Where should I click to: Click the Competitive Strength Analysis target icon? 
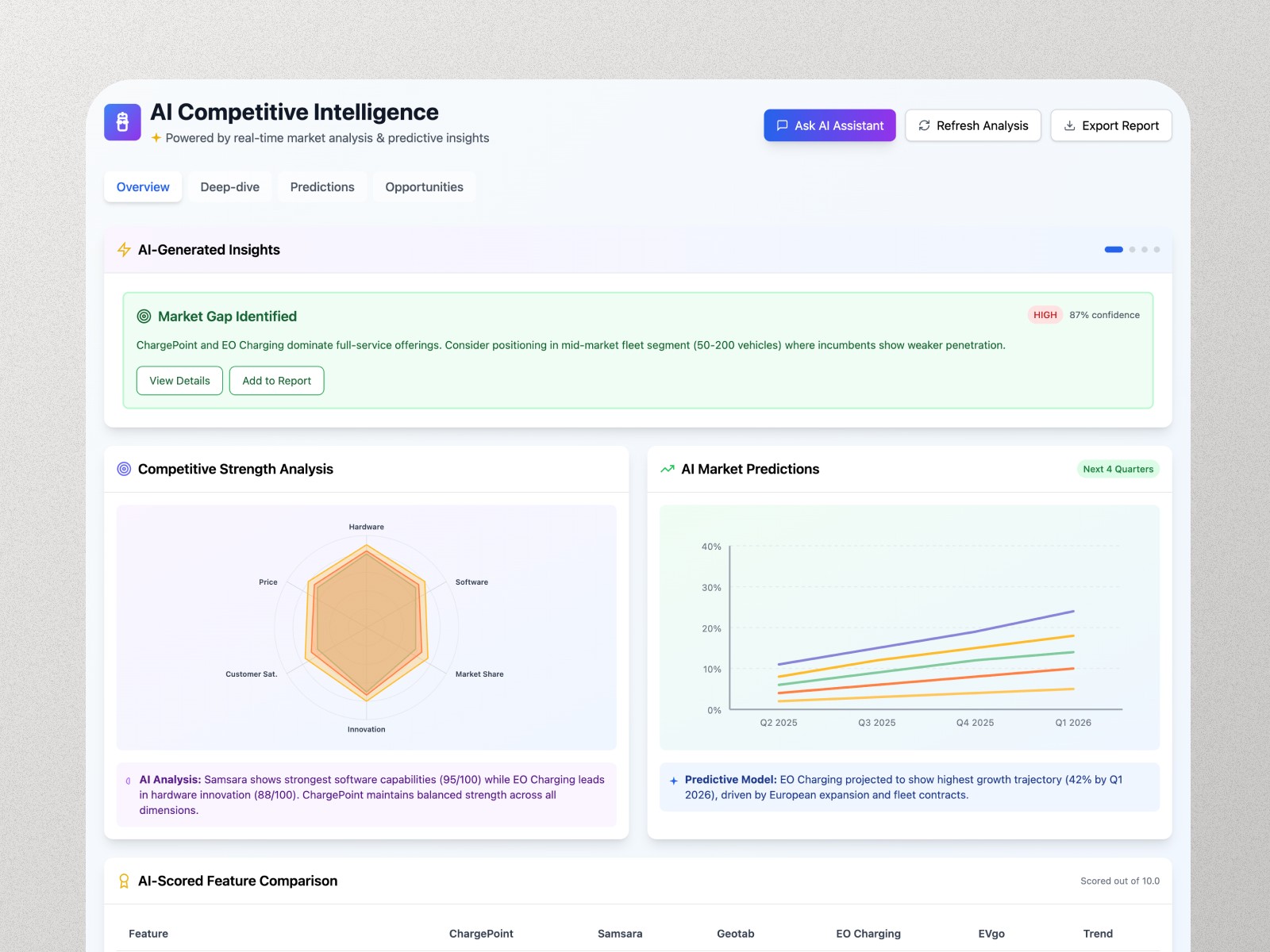point(124,469)
